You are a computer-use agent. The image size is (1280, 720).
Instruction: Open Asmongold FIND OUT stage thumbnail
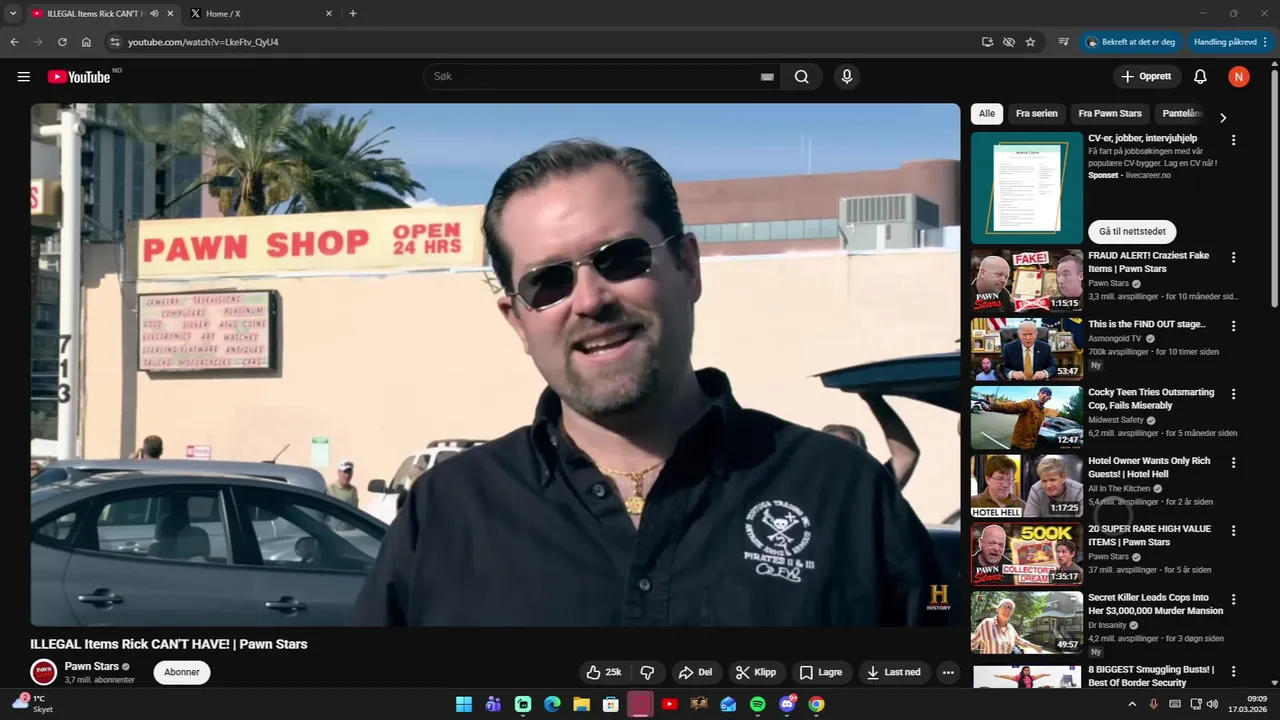(1027, 349)
